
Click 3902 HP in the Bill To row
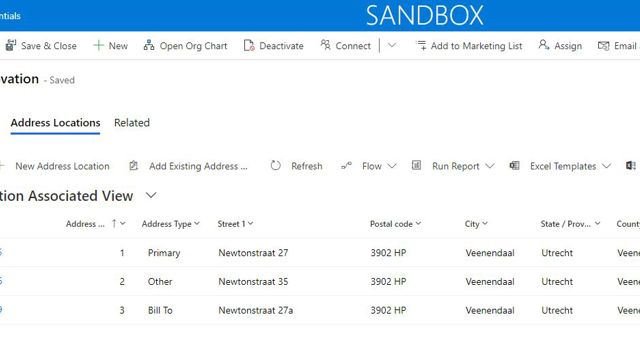point(388,310)
